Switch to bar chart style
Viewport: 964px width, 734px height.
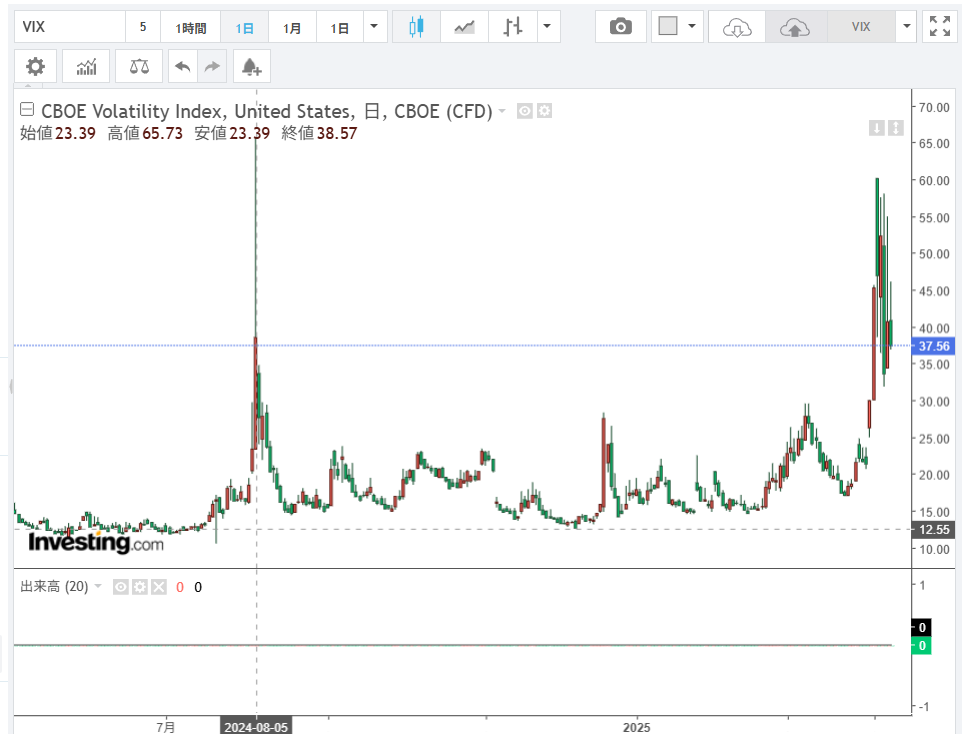(x=512, y=27)
